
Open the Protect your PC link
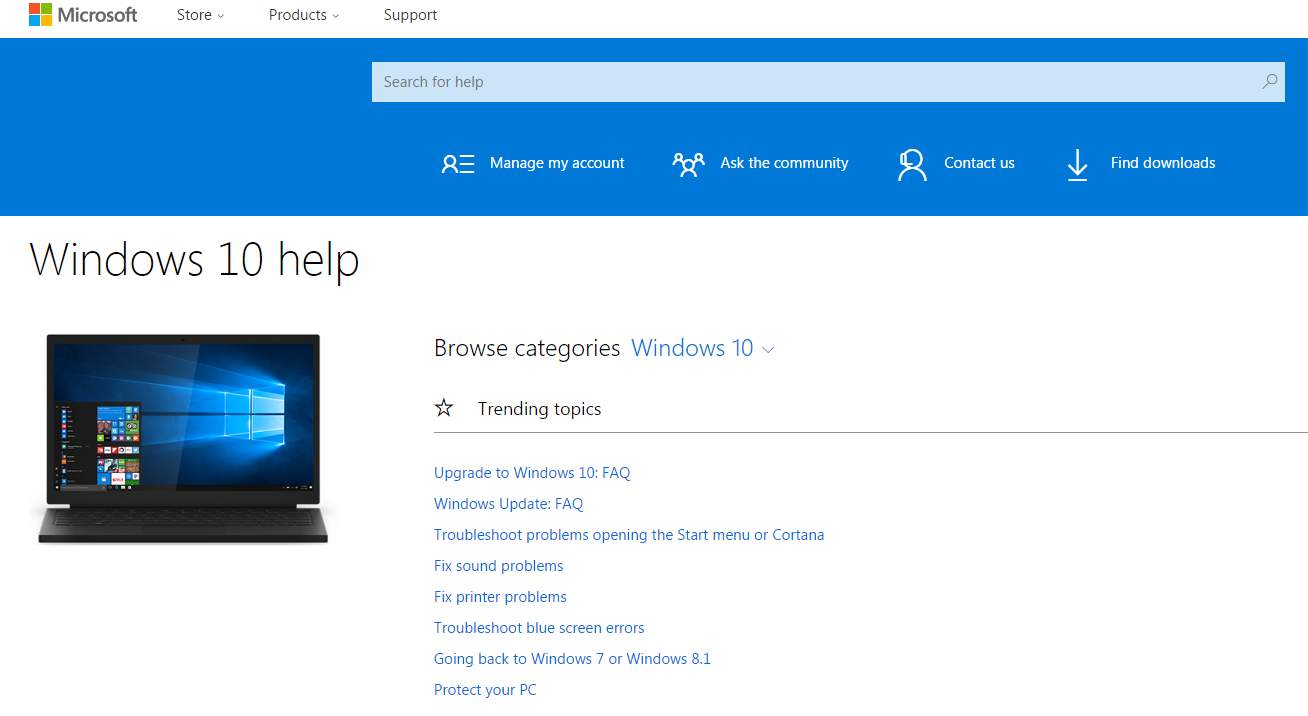point(485,689)
